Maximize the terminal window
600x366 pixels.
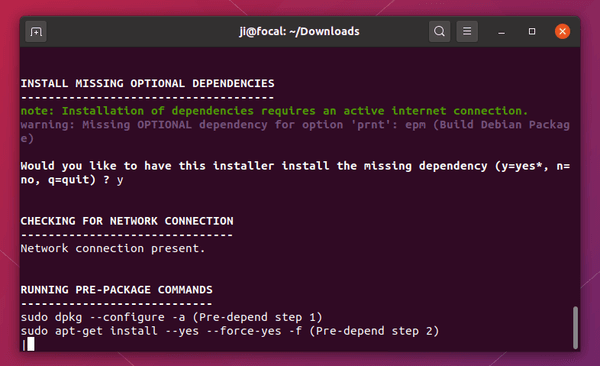pos(532,31)
